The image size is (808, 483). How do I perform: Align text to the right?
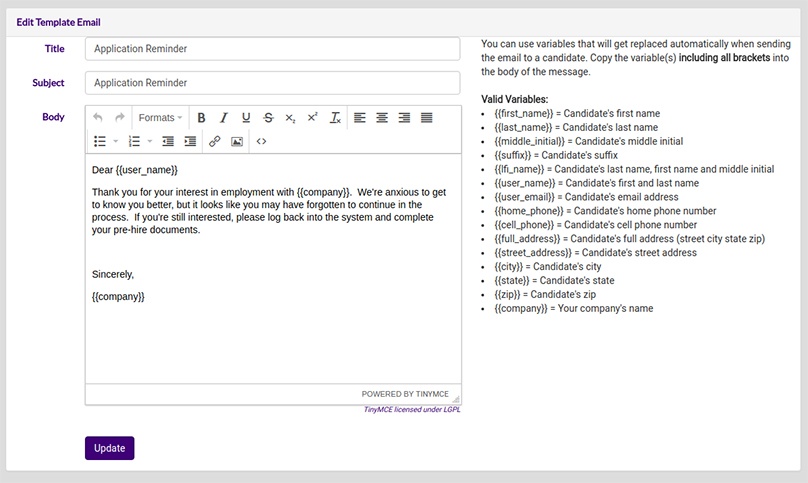(404, 118)
